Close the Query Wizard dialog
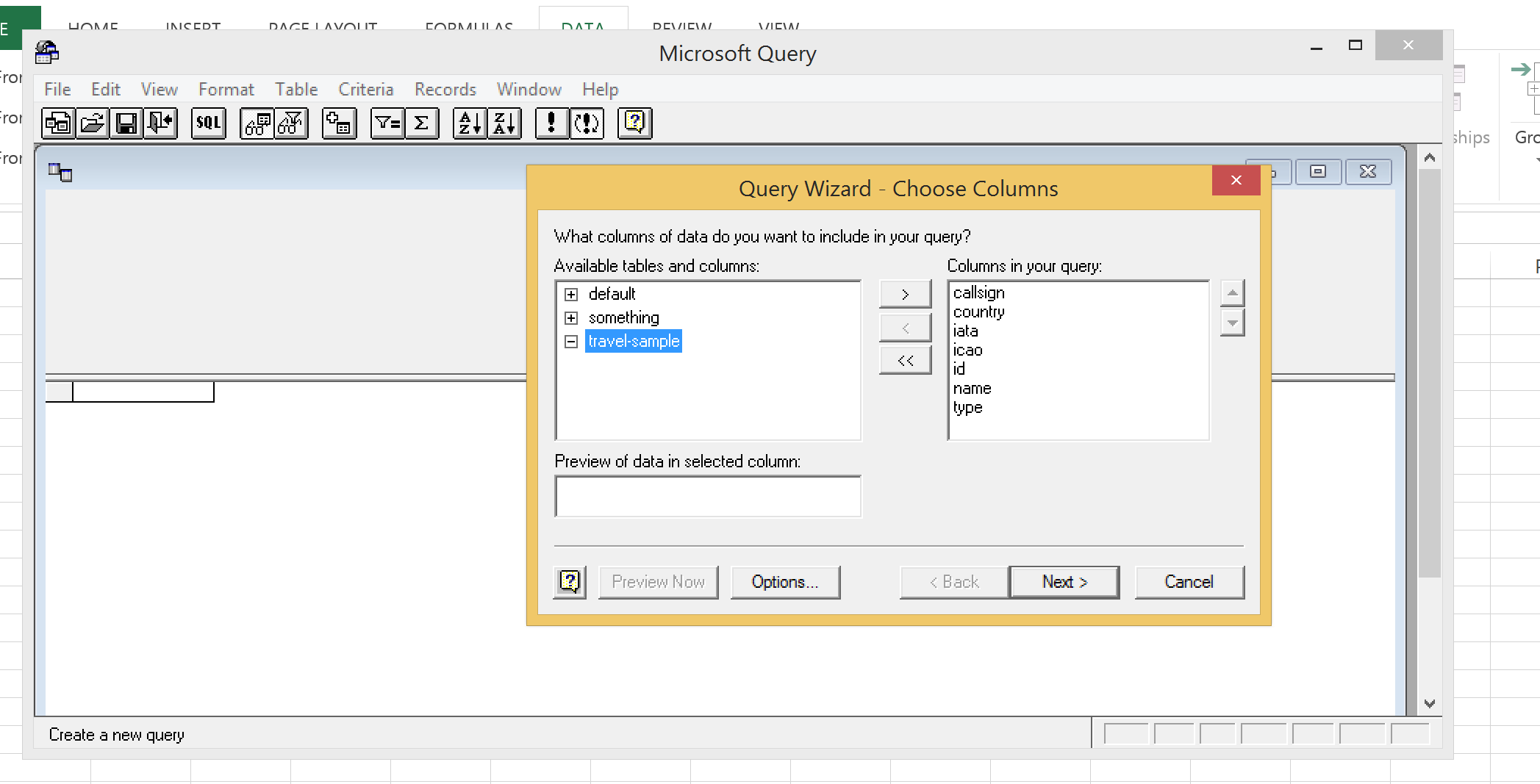The image size is (1540, 784). coord(1236,181)
